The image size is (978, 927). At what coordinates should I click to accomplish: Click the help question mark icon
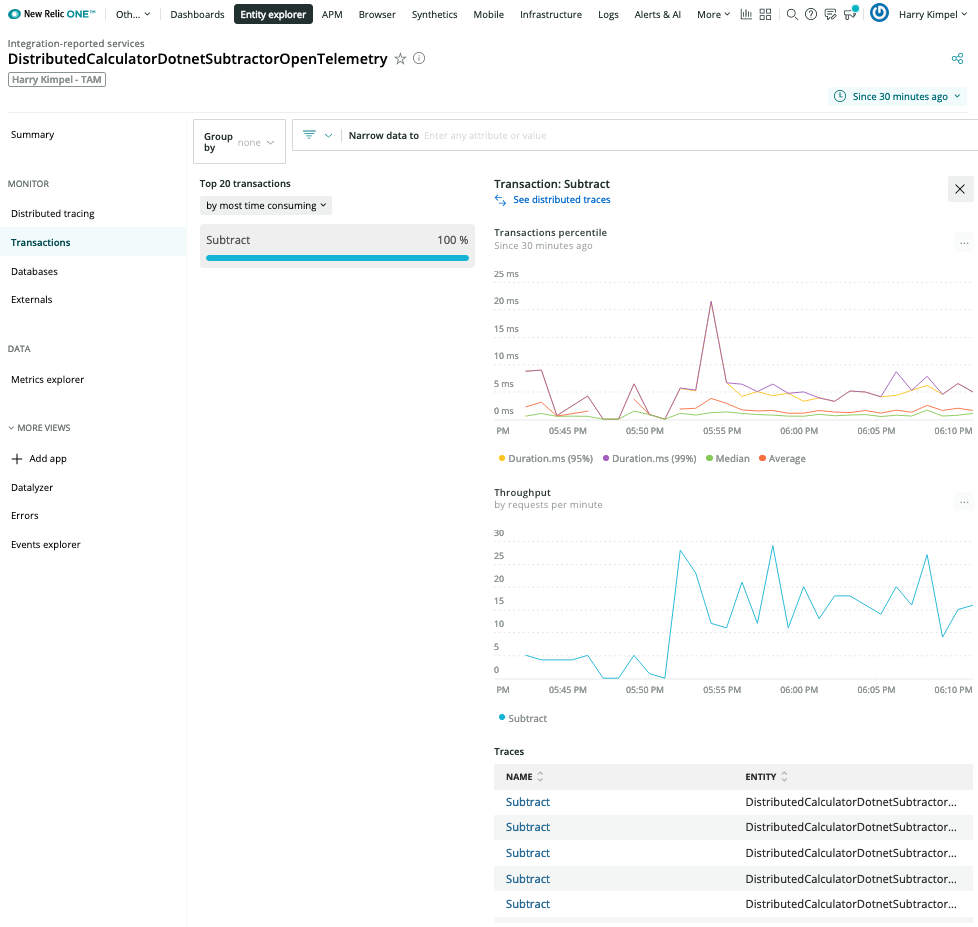[x=811, y=15]
